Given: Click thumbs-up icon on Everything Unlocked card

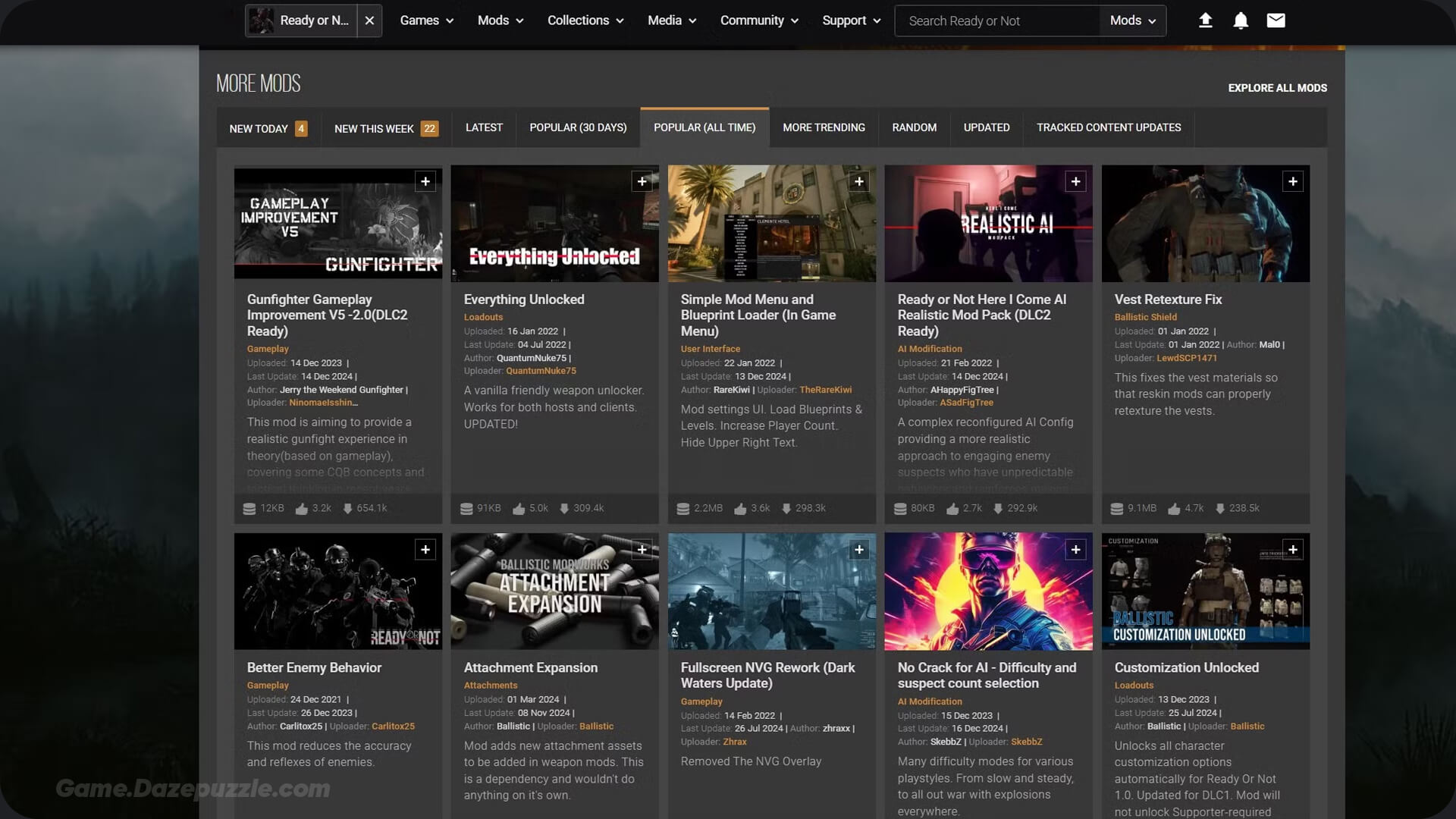Looking at the screenshot, I should [519, 508].
